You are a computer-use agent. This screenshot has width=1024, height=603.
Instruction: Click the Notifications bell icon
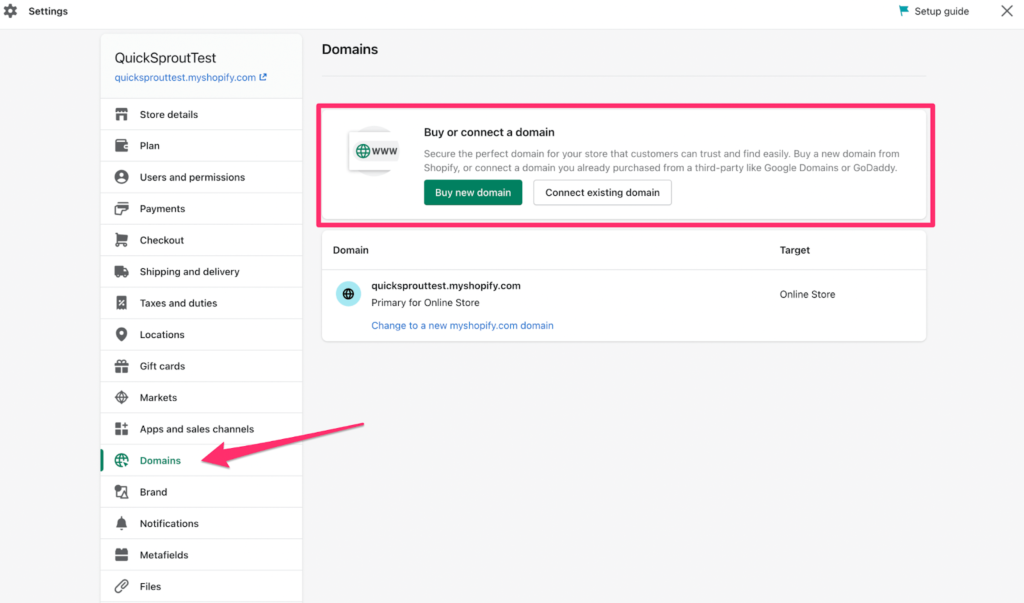coord(121,523)
